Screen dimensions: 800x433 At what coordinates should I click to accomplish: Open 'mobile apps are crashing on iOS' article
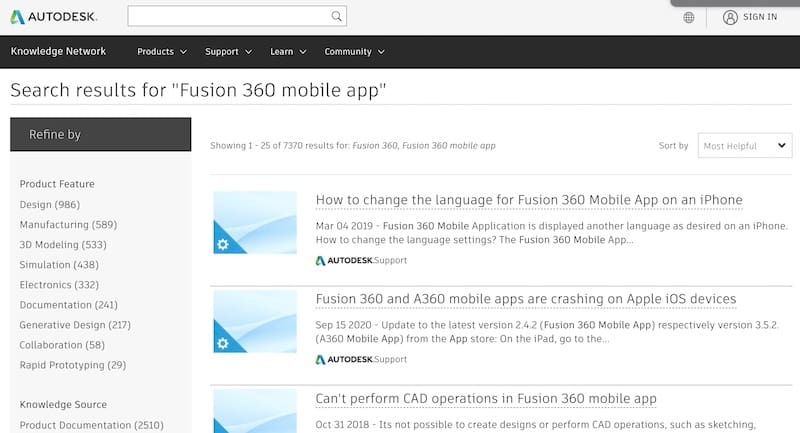click(526, 299)
